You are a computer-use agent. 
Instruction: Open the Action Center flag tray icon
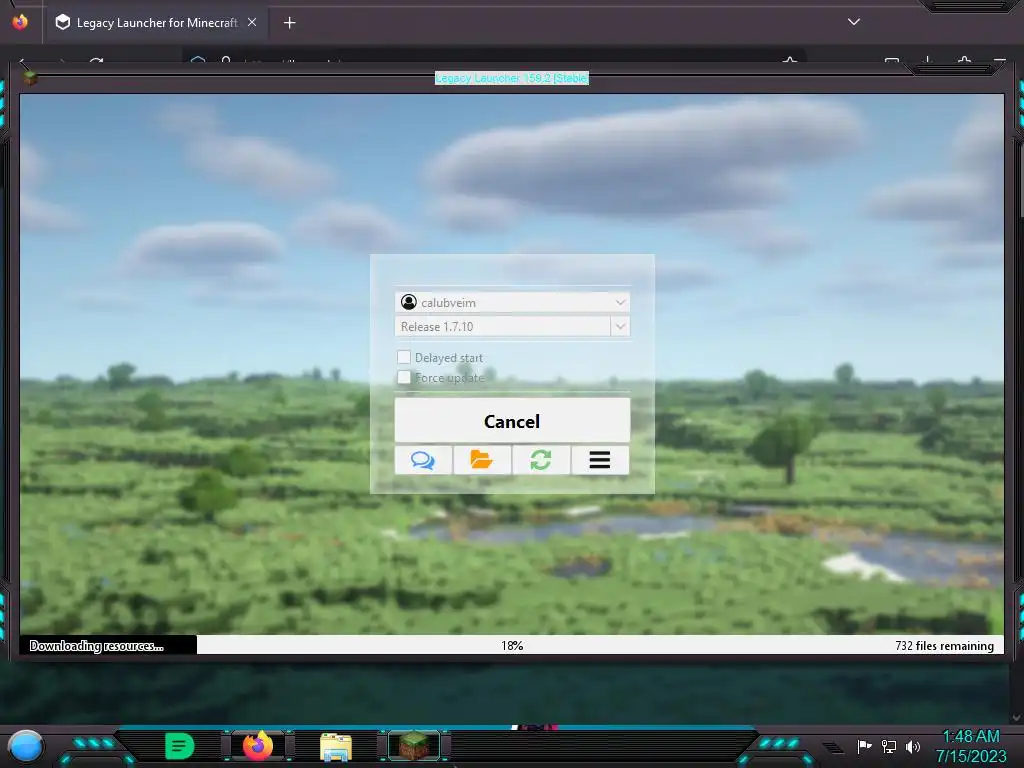[x=864, y=746]
